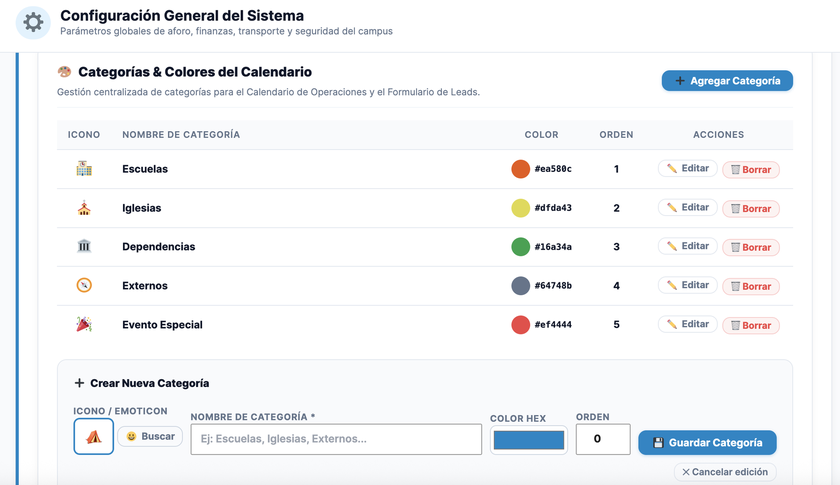
Task: Click the ACCIONES column header
Action: click(x=718, y=135)
